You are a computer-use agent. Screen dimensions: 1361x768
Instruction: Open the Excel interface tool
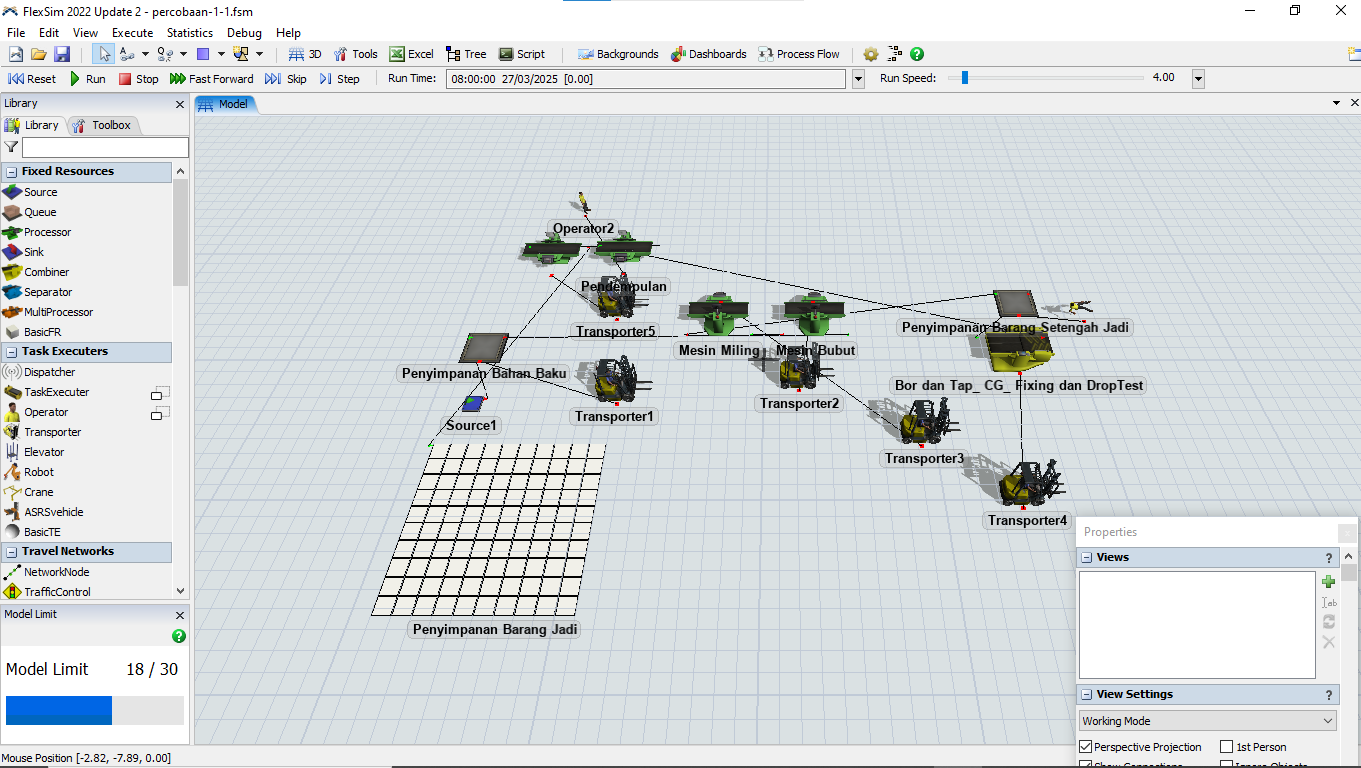point(411,54)
